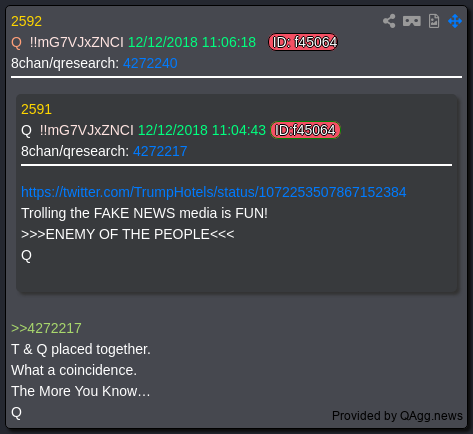Open the TrumpHotels twitter status link

click(x=214, y=192)
